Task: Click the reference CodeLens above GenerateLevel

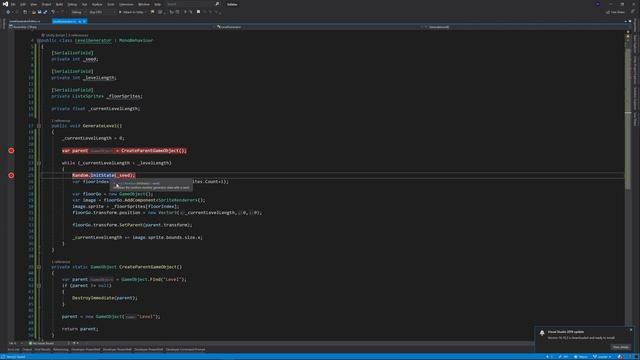Action: point(61,121)
